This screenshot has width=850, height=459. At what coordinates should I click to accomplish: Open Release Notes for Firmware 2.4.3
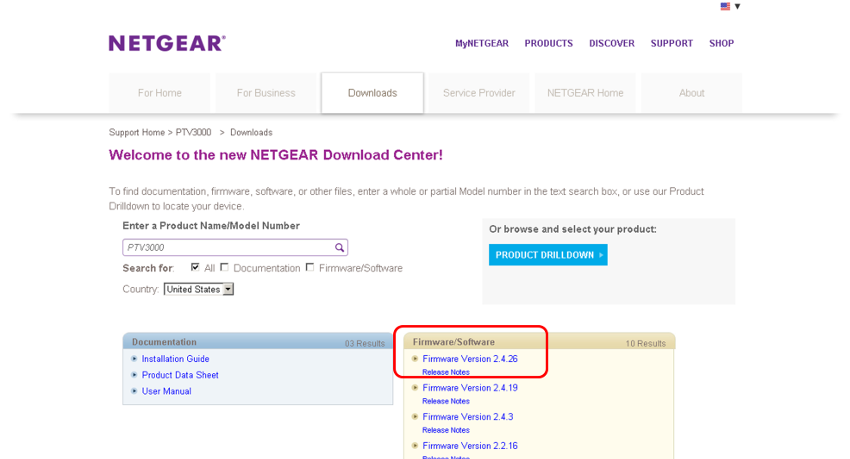446,430
